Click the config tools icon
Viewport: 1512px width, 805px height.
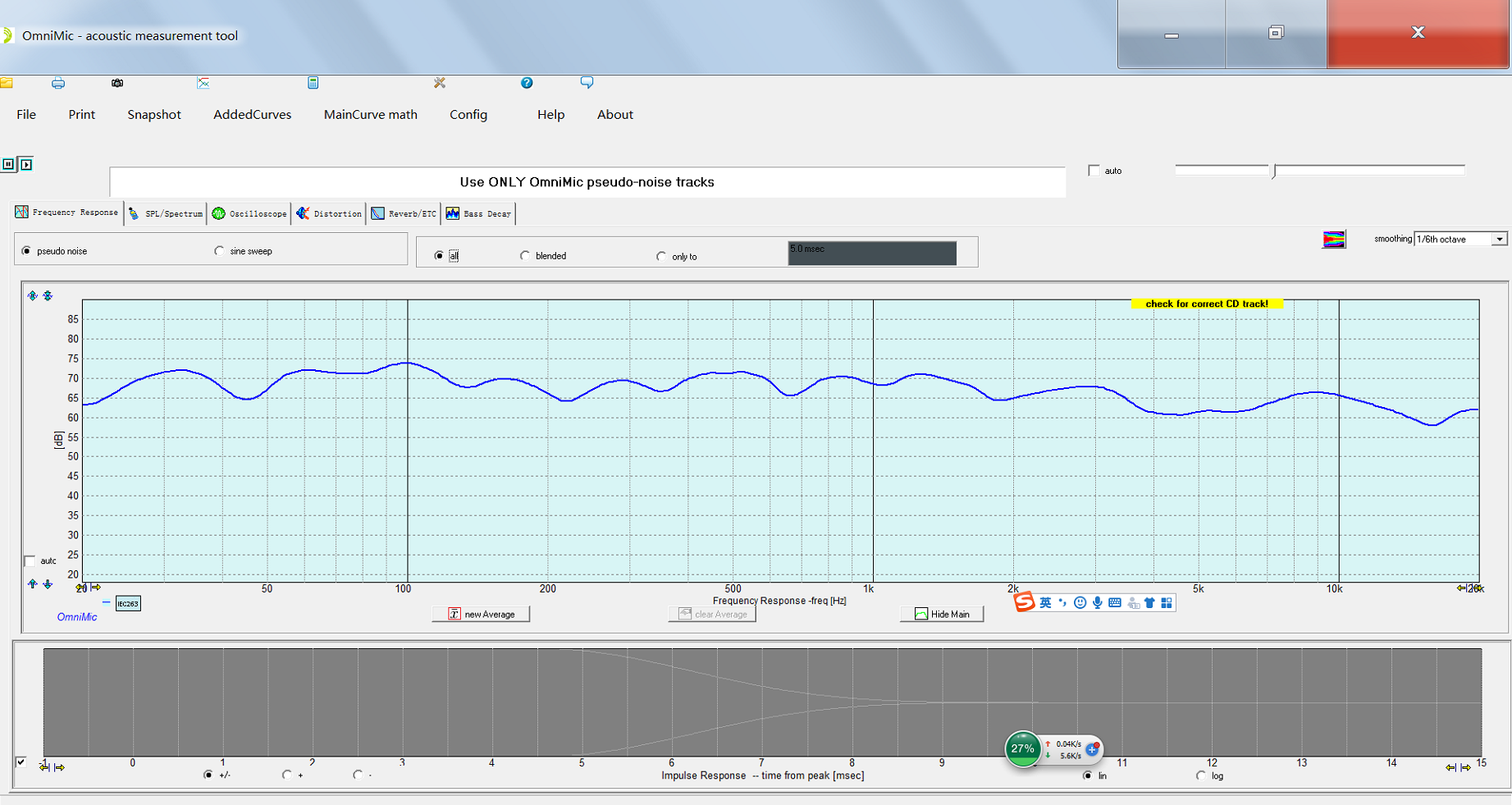click(440, 83)
